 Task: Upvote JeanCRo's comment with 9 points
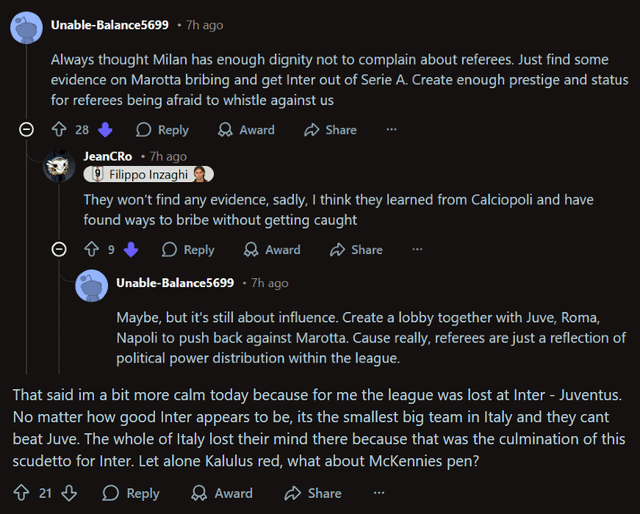(91, 249)
